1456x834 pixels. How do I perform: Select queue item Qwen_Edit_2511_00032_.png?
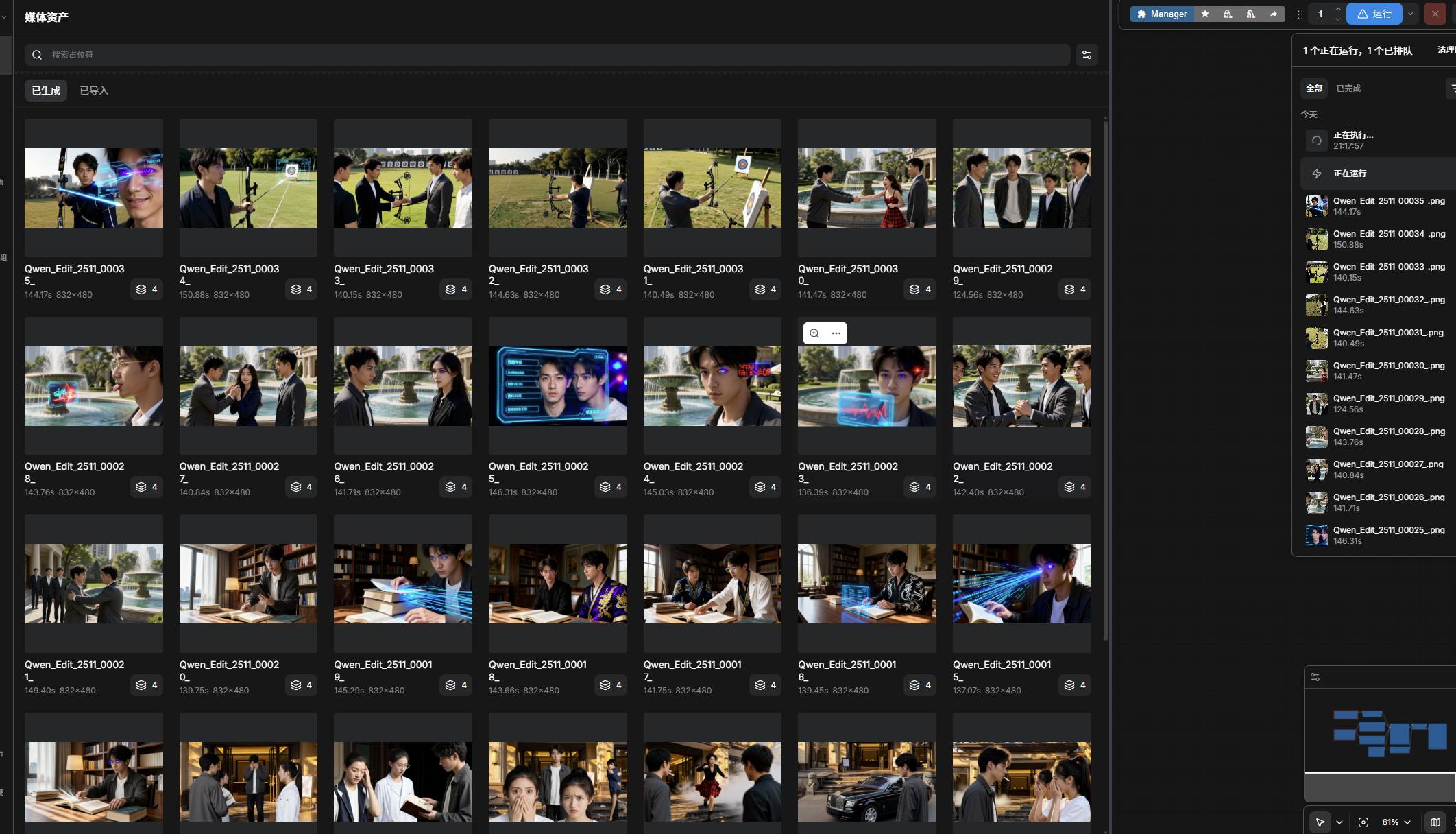(1379, 305)
